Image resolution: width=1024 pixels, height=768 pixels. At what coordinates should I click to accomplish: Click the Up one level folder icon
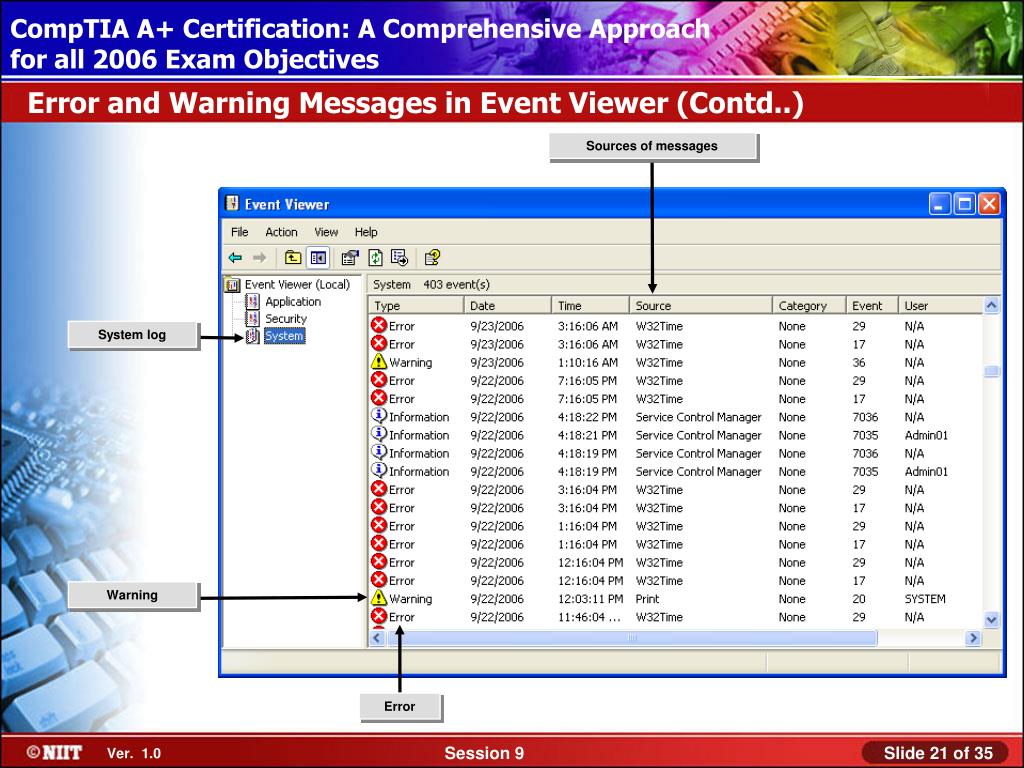[293, 257]
